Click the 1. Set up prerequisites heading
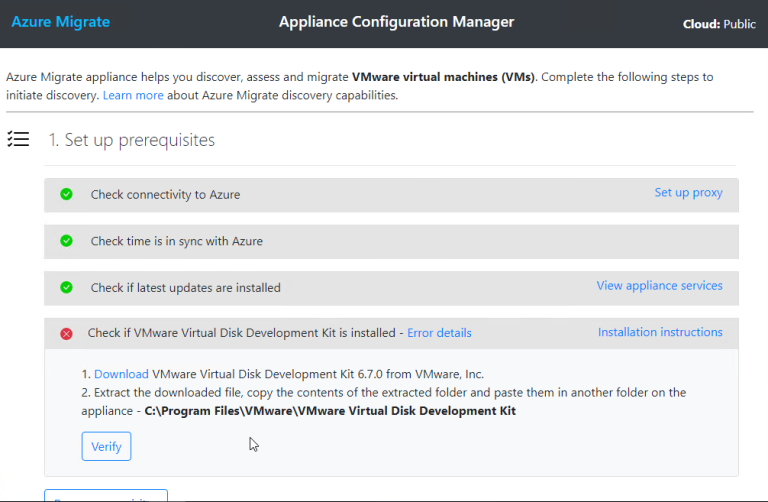The height and width of the screenshot is (502, 768). click(x=131, y=140)
